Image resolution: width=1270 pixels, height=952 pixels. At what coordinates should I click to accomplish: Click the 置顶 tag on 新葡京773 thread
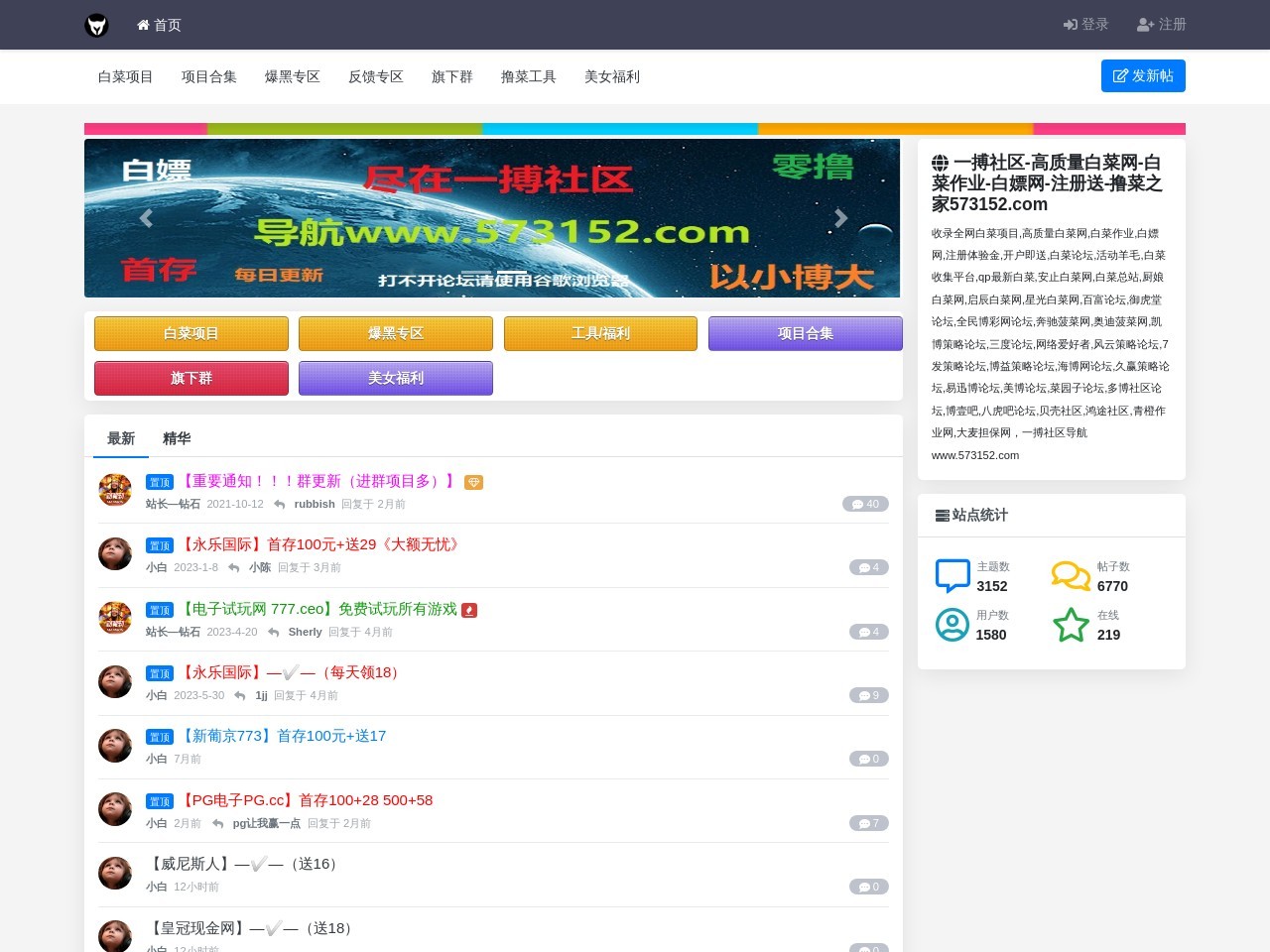coord(160,737)
